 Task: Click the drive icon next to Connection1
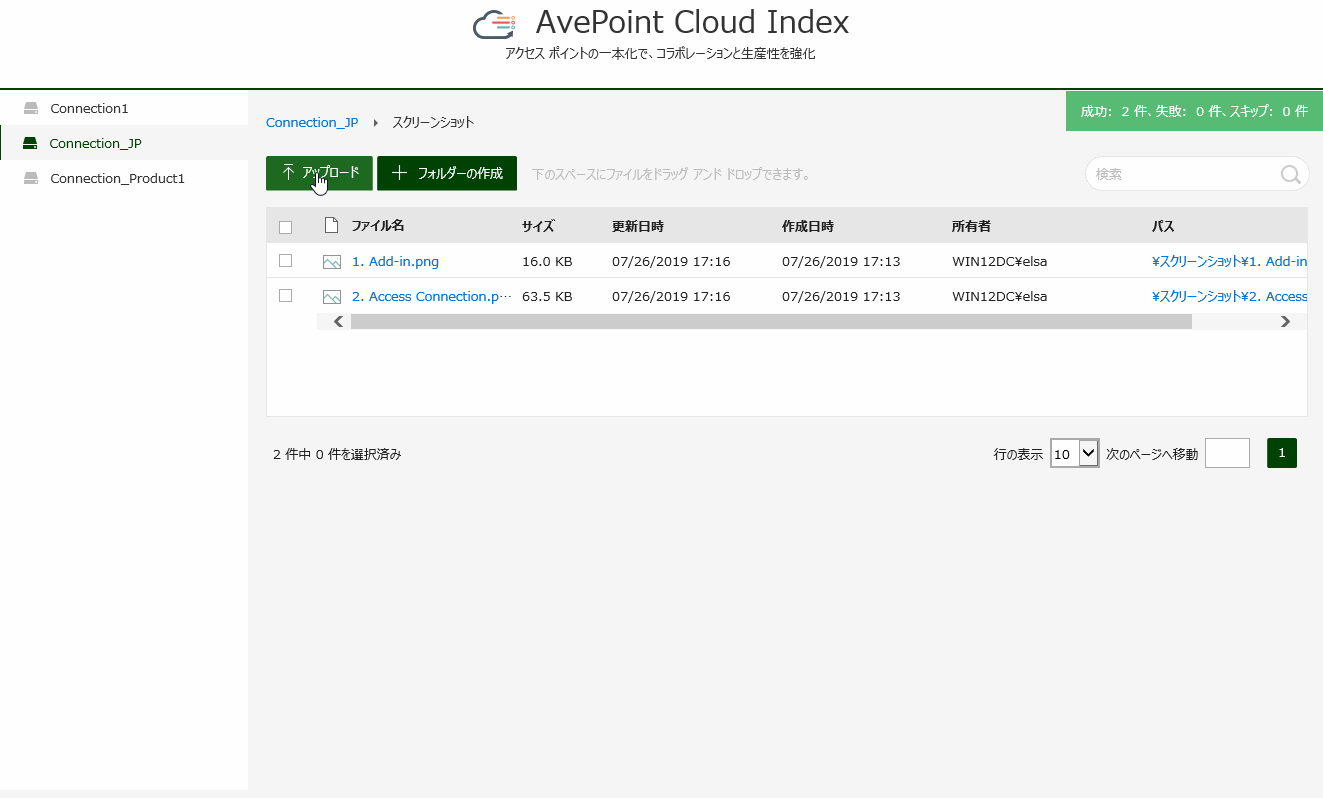pyautogui.click(x=30, y=108)
